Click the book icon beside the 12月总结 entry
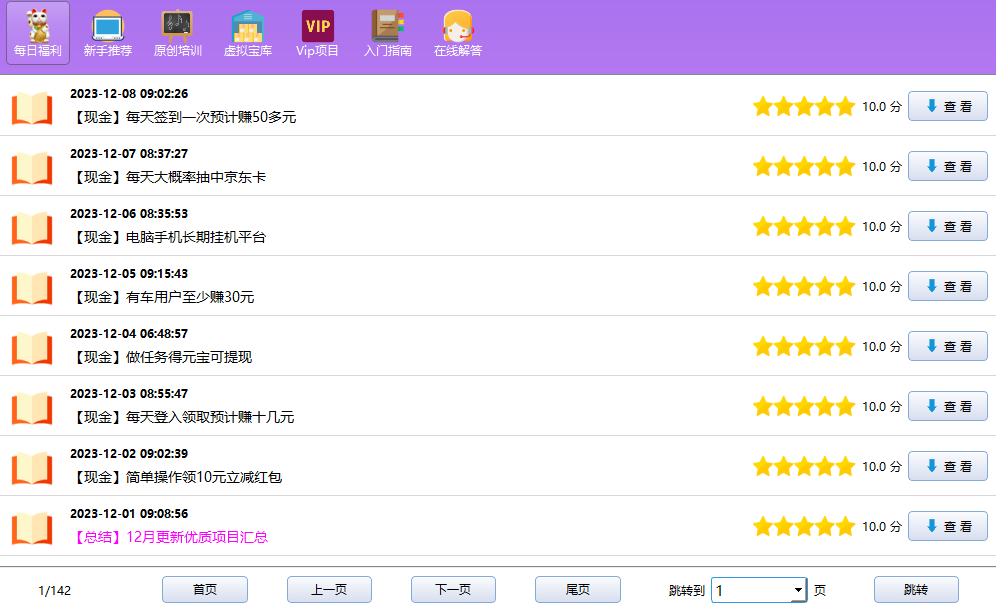The image size is (996, 606). click(x=32, y=527)
